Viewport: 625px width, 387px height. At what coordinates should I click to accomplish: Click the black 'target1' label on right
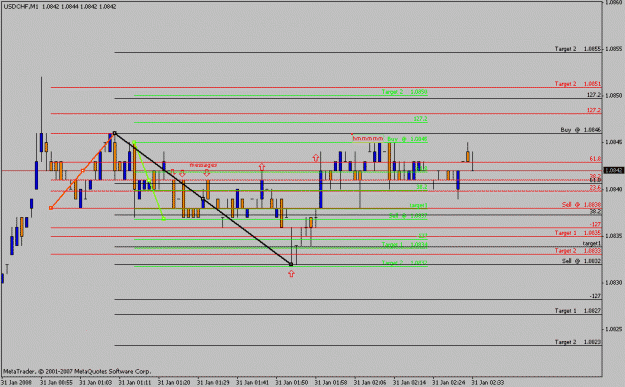pyautogui.click(x=592, y=243)
